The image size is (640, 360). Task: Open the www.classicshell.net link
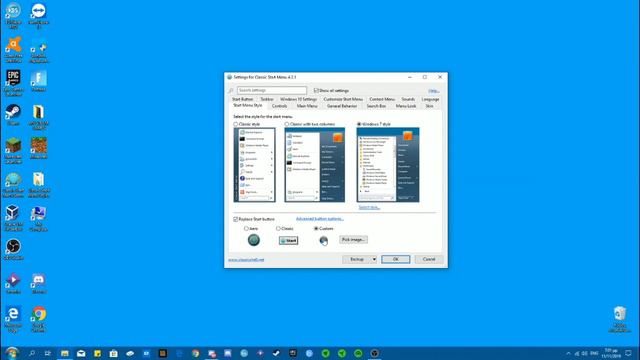pyautogui.click(x=246, y=260)
